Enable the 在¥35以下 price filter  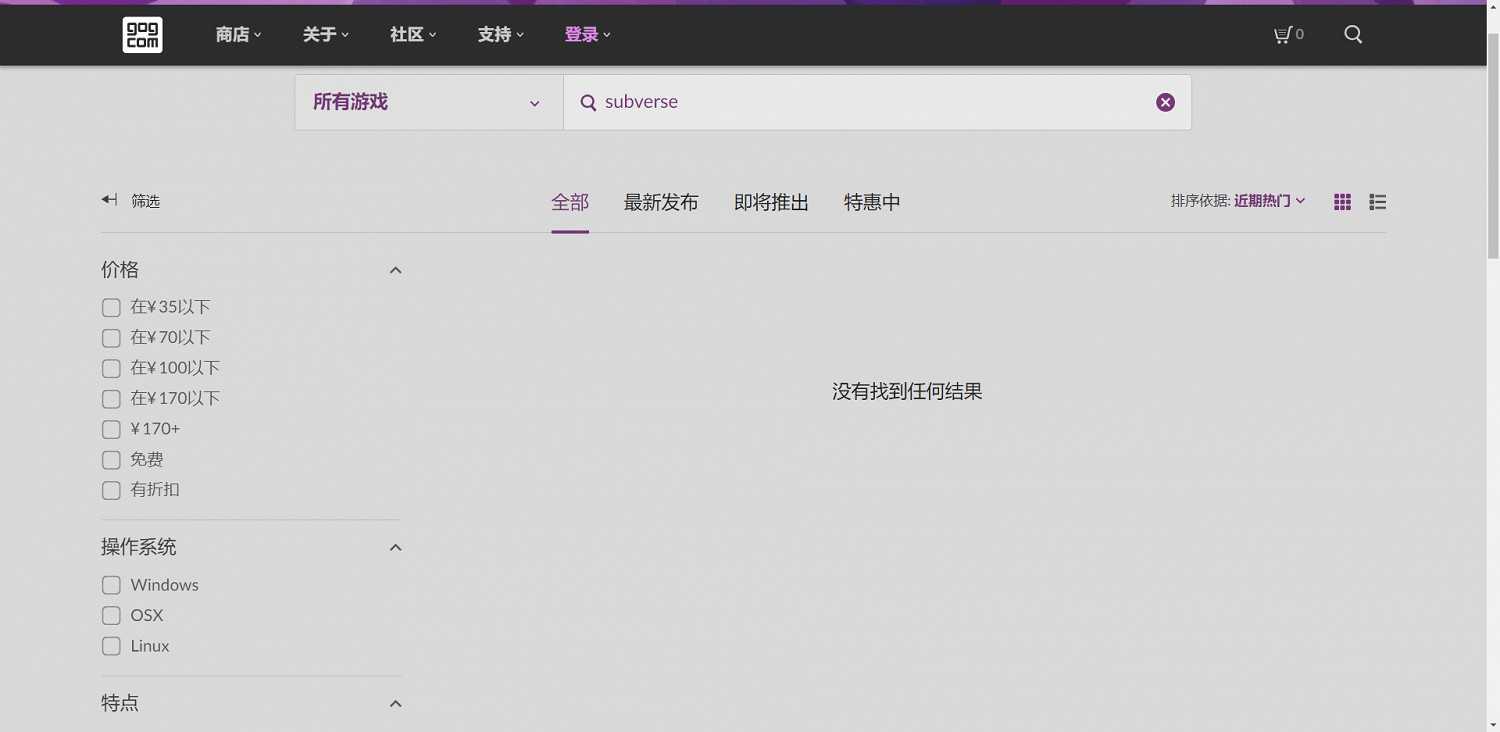click(x=111, y=308)
